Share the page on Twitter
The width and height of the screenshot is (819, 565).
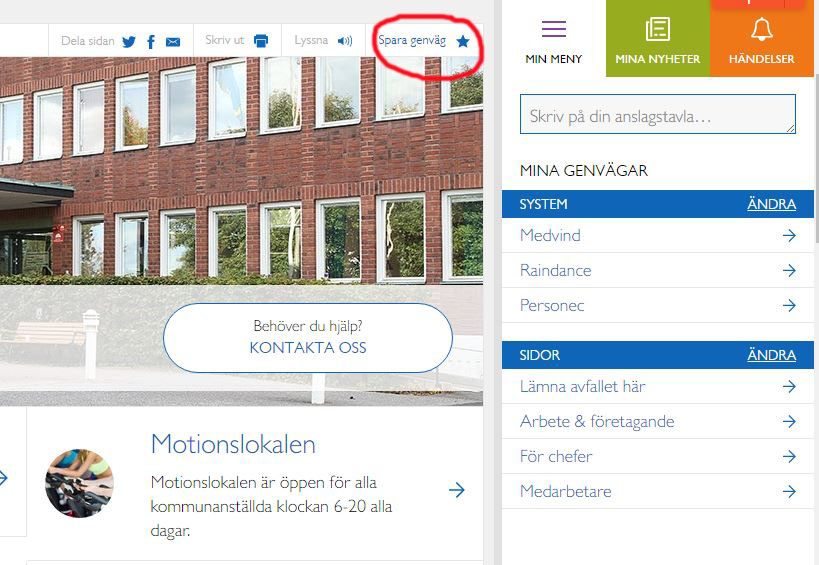128,42
